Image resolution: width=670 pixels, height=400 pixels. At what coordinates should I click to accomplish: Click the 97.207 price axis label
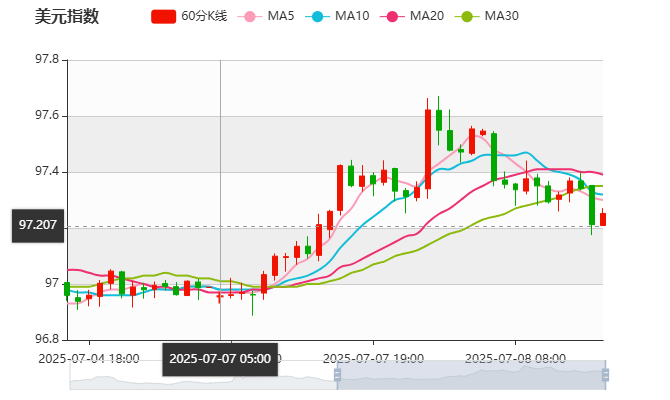38,225
